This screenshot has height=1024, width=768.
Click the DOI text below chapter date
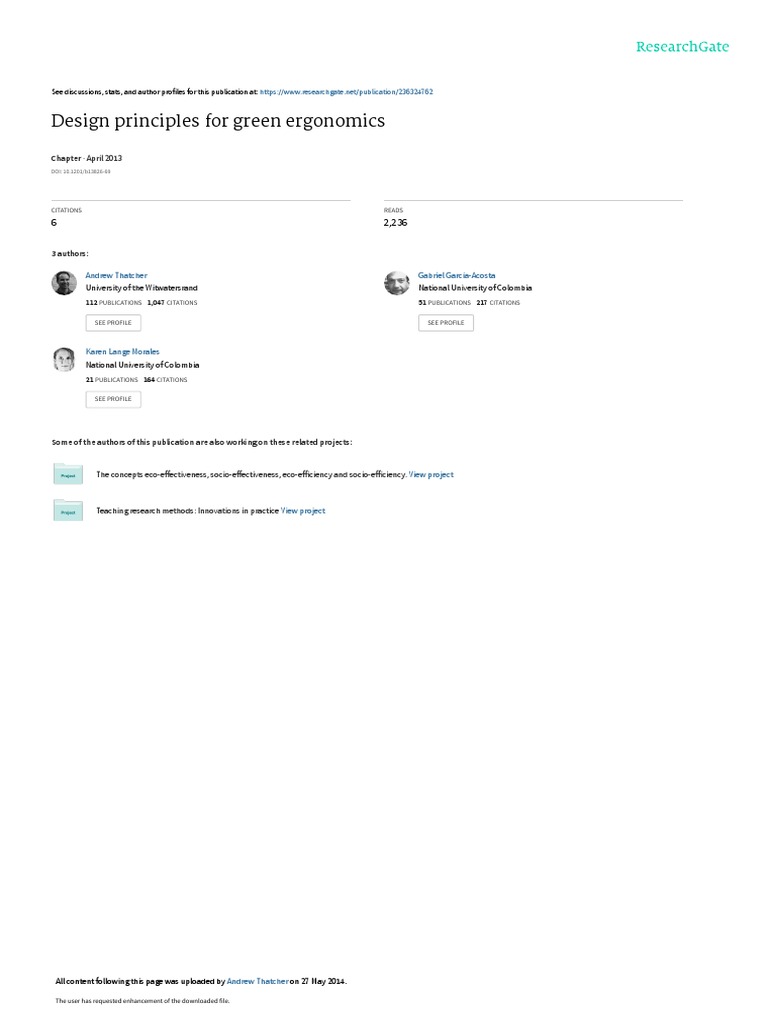click(x=81, y=172)
